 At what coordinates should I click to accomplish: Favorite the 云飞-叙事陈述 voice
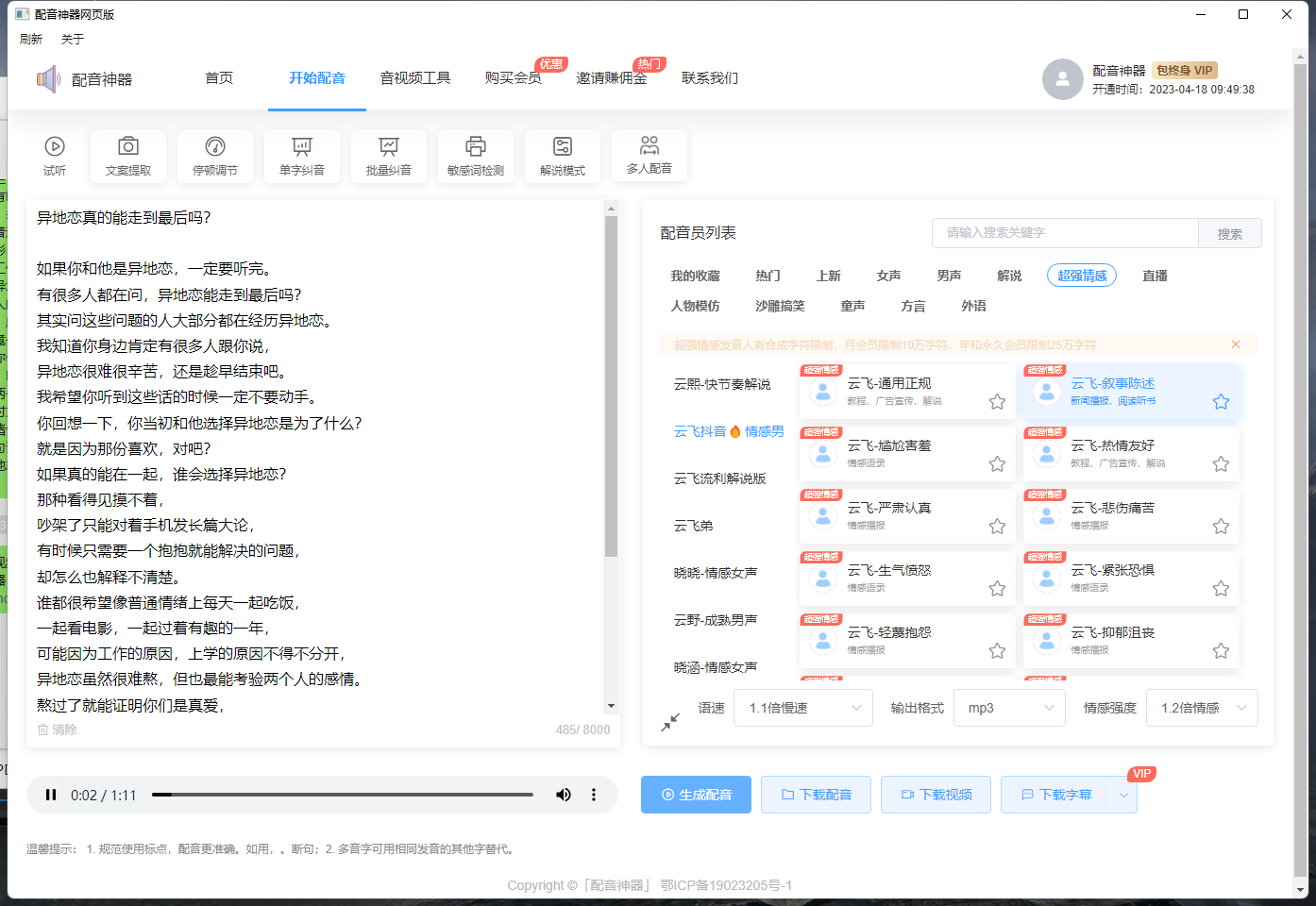point(1221,400)
